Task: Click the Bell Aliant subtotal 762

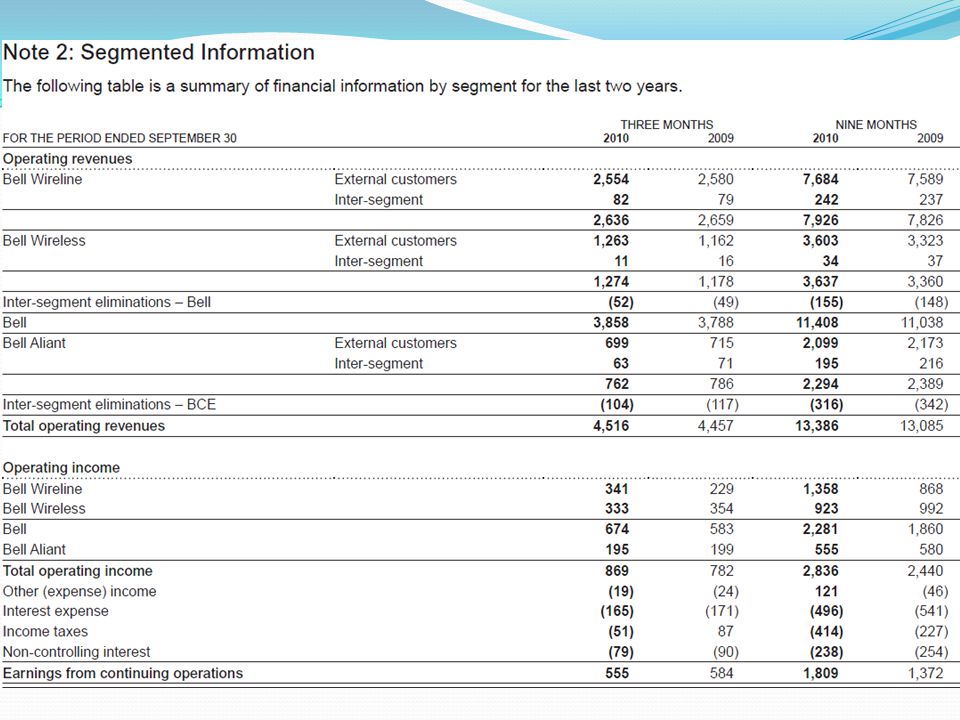Action: tap(617, 384)
